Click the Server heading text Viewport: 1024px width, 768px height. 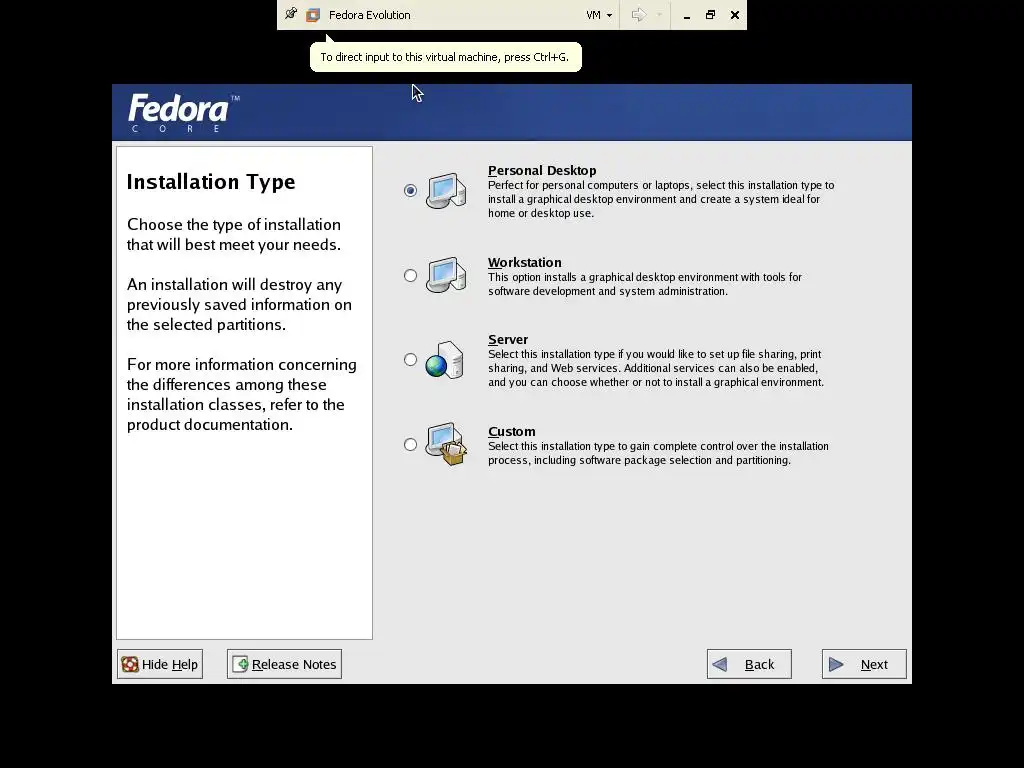pyautogui.click(x=507, y=340)
